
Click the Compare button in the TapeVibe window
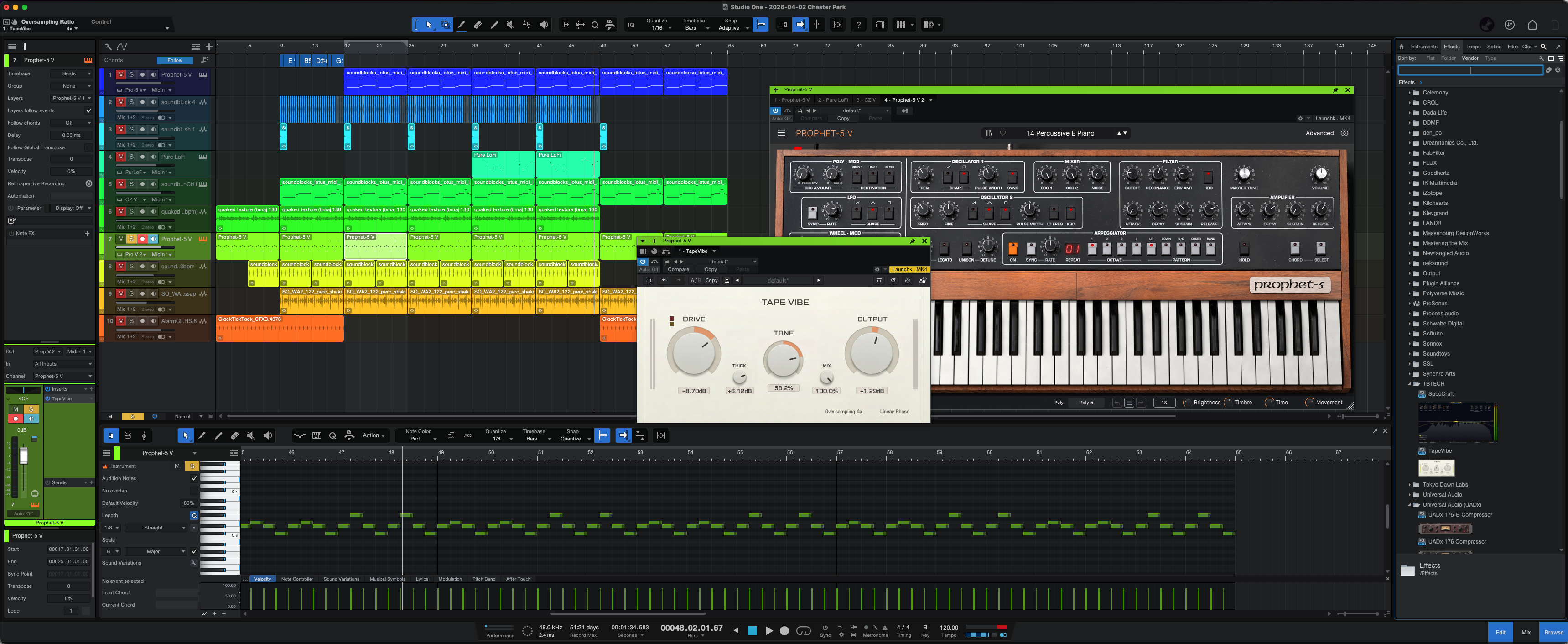[x=678, y=270]
